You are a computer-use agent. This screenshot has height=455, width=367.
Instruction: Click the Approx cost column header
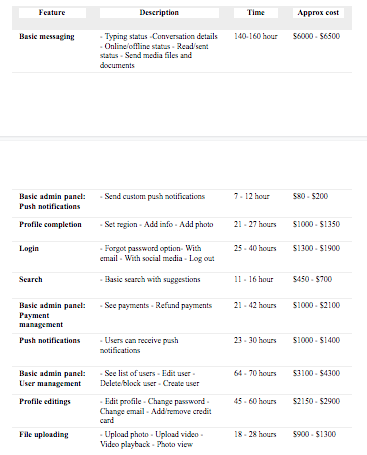coord(318,13)
